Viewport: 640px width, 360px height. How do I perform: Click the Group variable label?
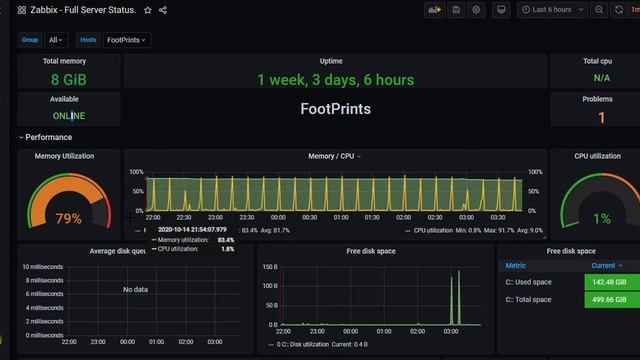pyautogui.click(x=30, y=40)
